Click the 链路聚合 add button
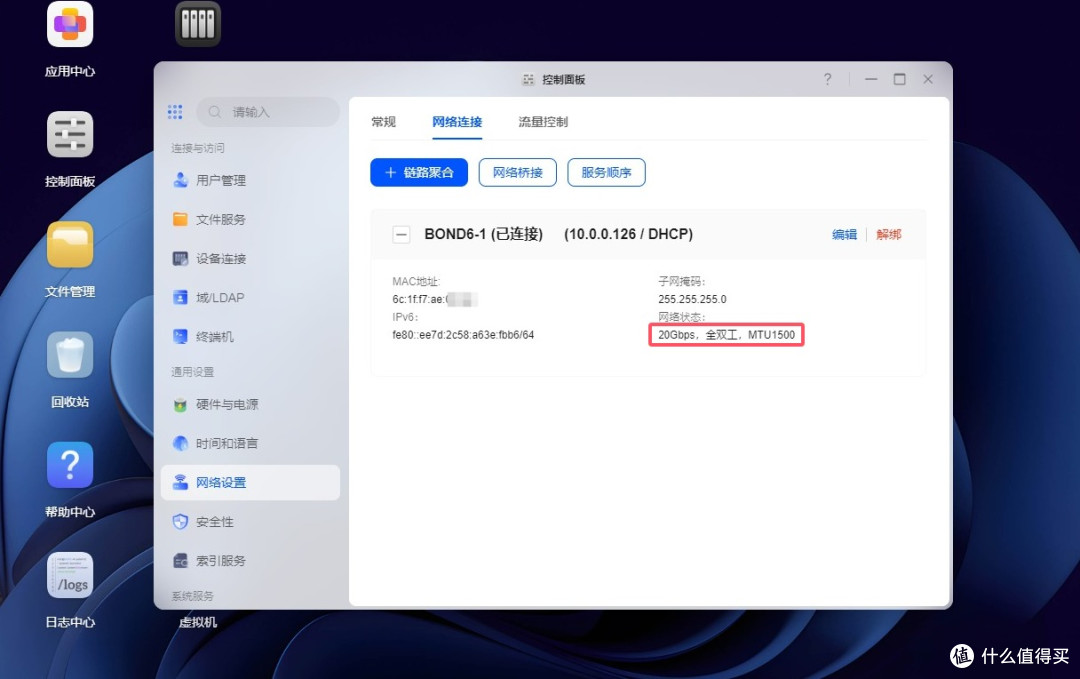Screen dimensions: 1080x679 (x=419, y=172)
